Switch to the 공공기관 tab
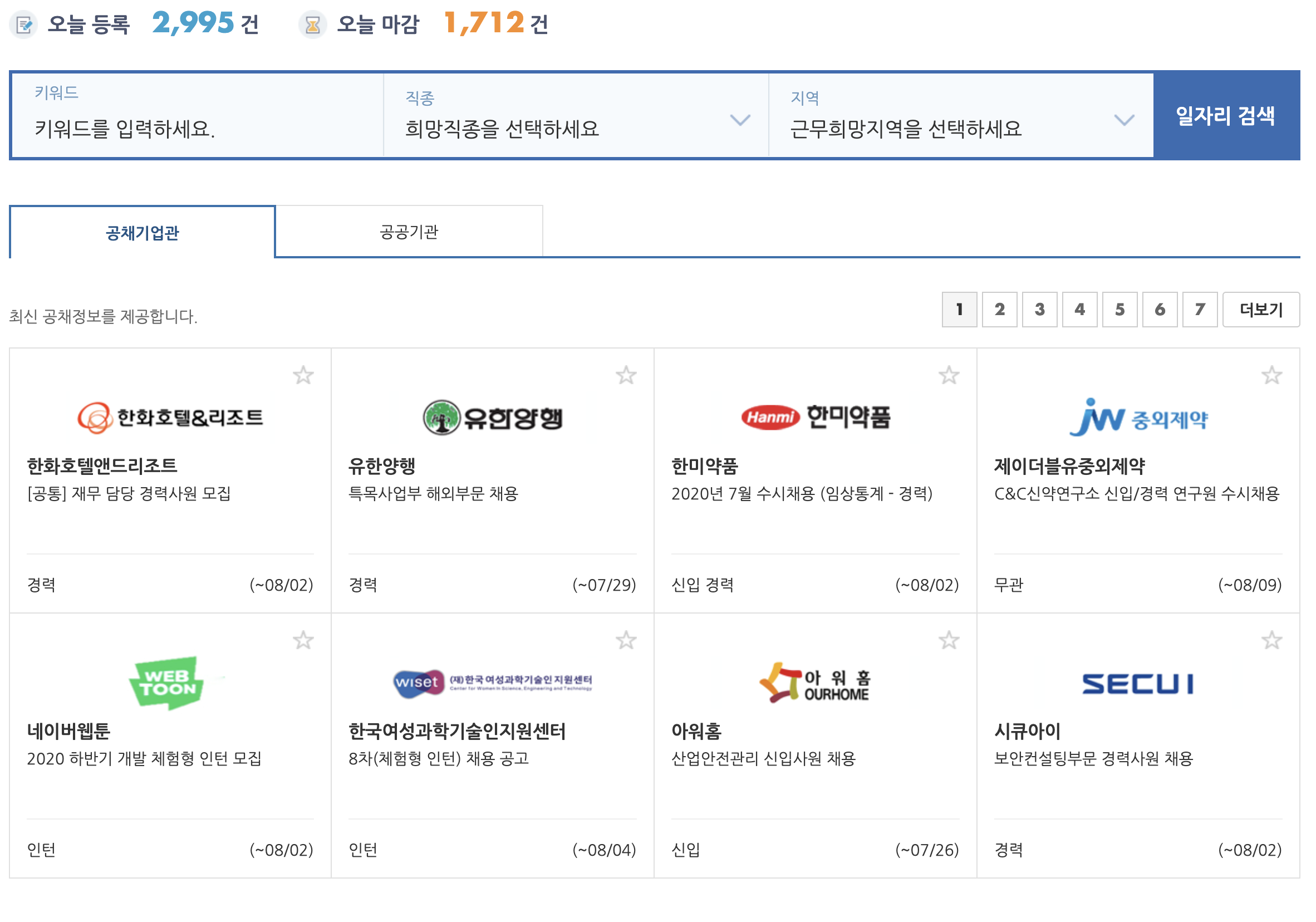The height and width of the screenshot is (922, 1316). [409, 232]
